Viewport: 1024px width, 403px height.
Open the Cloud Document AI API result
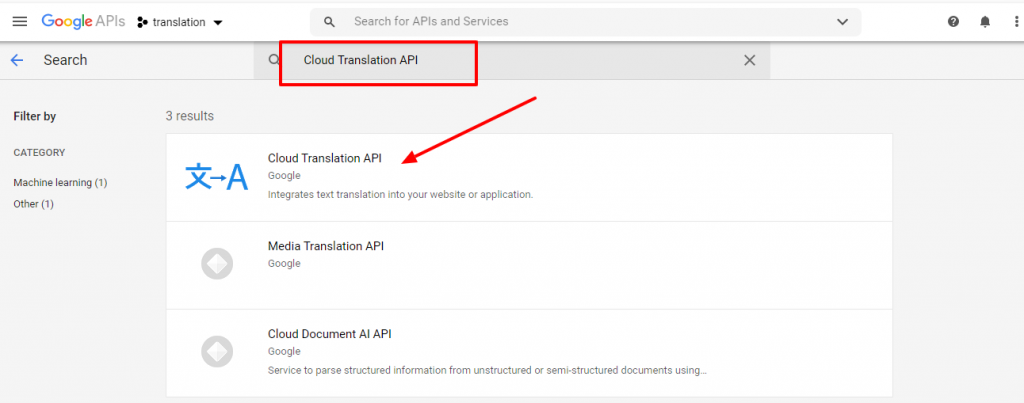pyautogui.click(x=529, y=353)
